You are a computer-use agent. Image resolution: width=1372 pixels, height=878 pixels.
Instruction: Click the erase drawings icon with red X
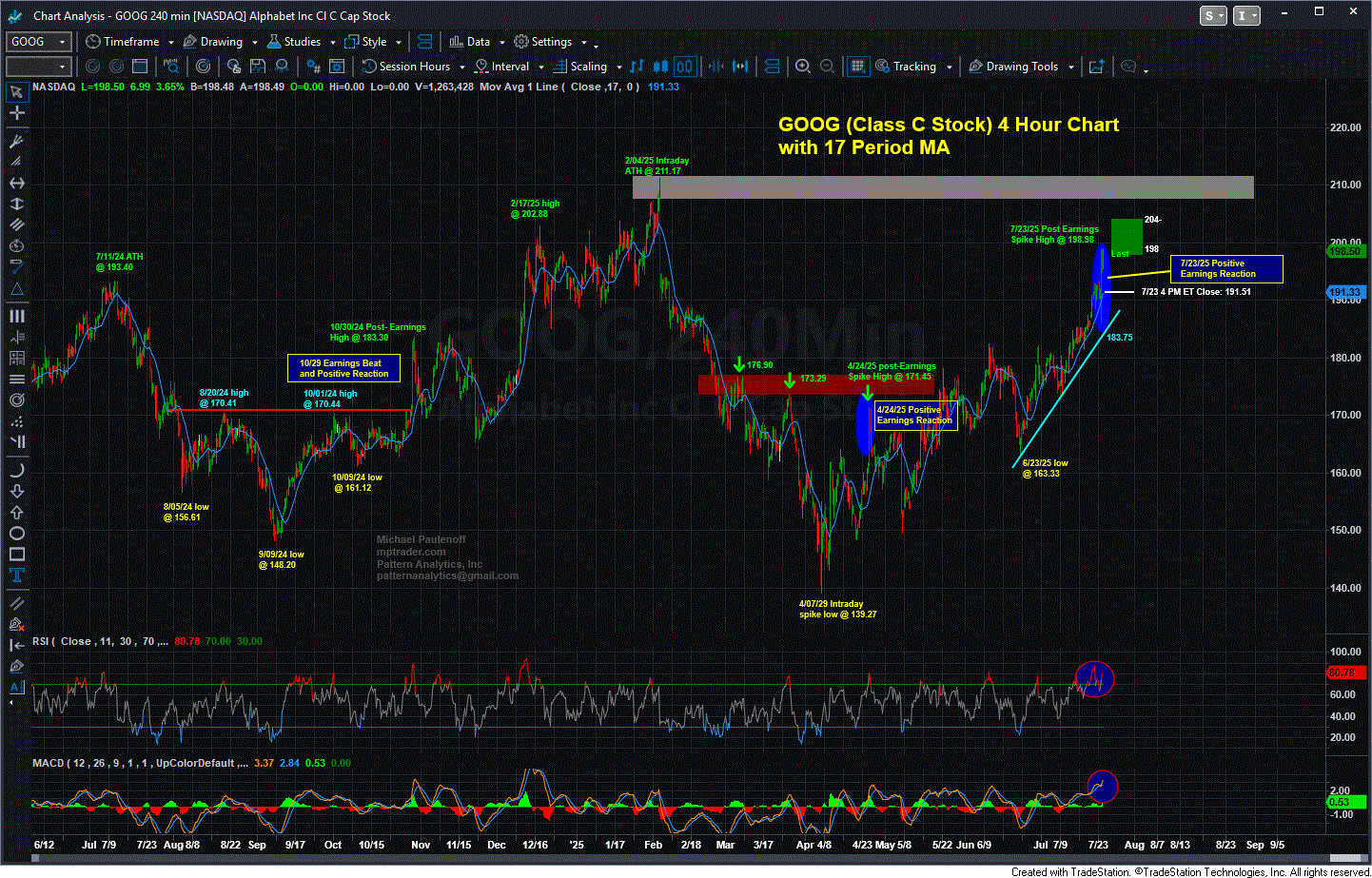16,624
